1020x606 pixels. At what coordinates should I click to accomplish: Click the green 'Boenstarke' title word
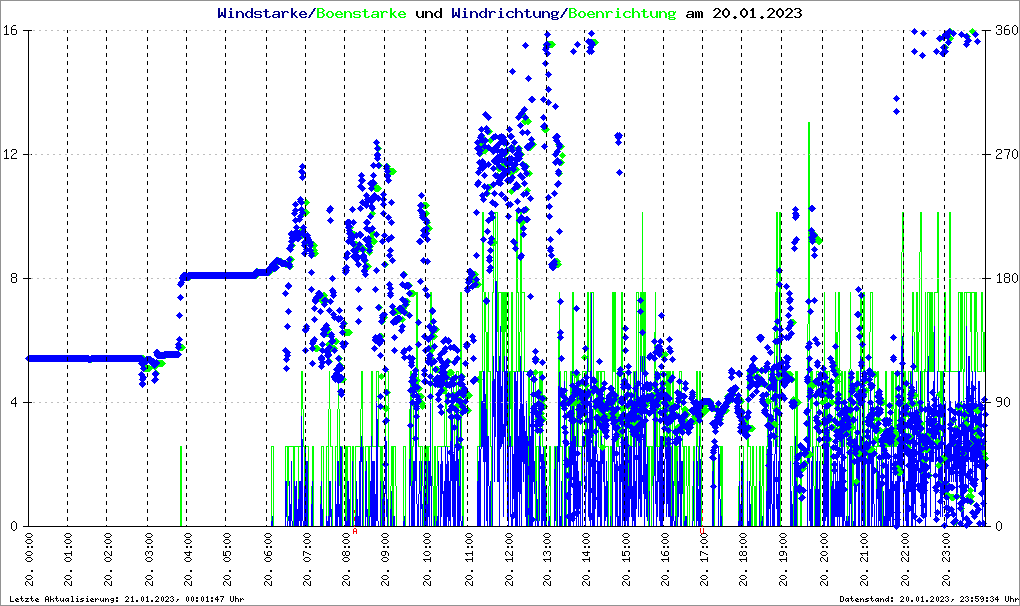[x=361, y=13]
